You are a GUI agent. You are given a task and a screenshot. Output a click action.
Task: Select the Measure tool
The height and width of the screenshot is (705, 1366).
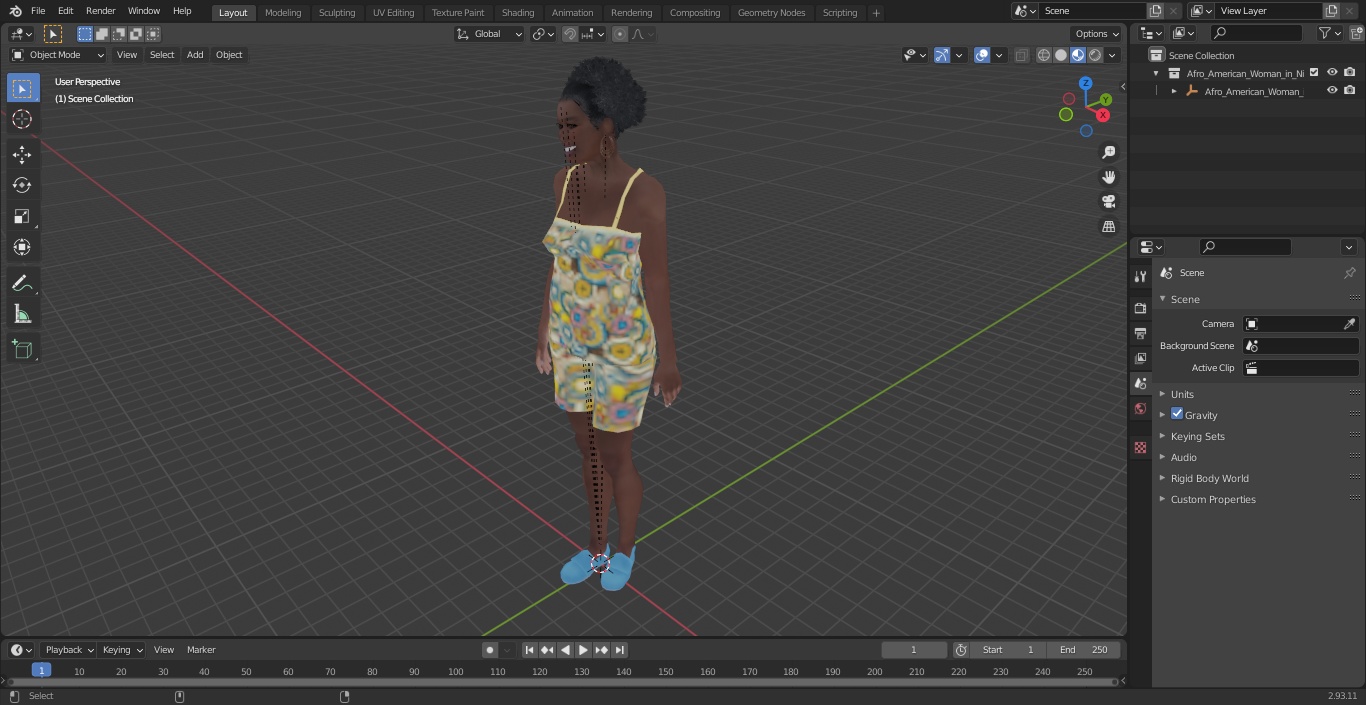[x=22, y=314]
